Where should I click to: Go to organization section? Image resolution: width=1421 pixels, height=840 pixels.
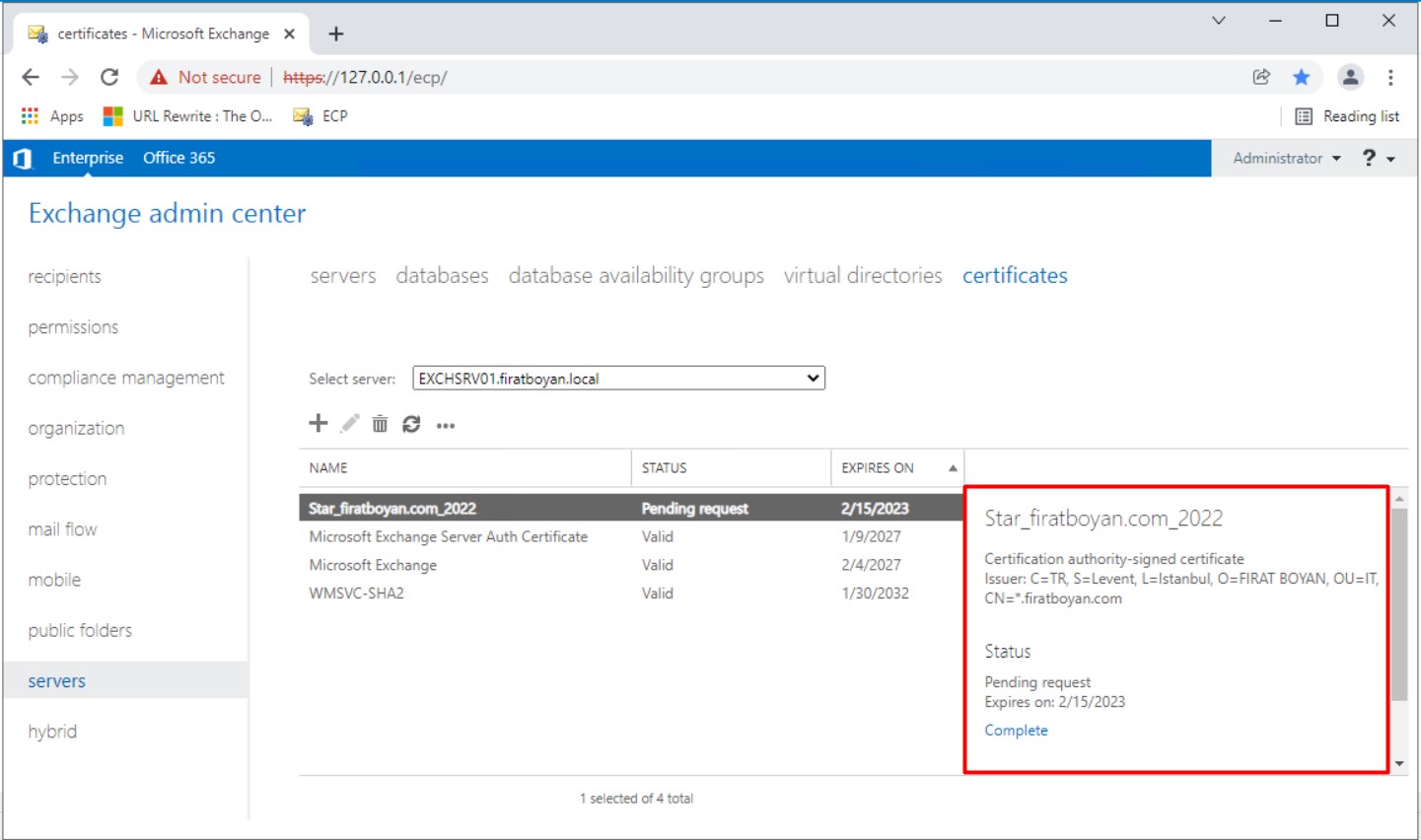(x=76, y=429)
